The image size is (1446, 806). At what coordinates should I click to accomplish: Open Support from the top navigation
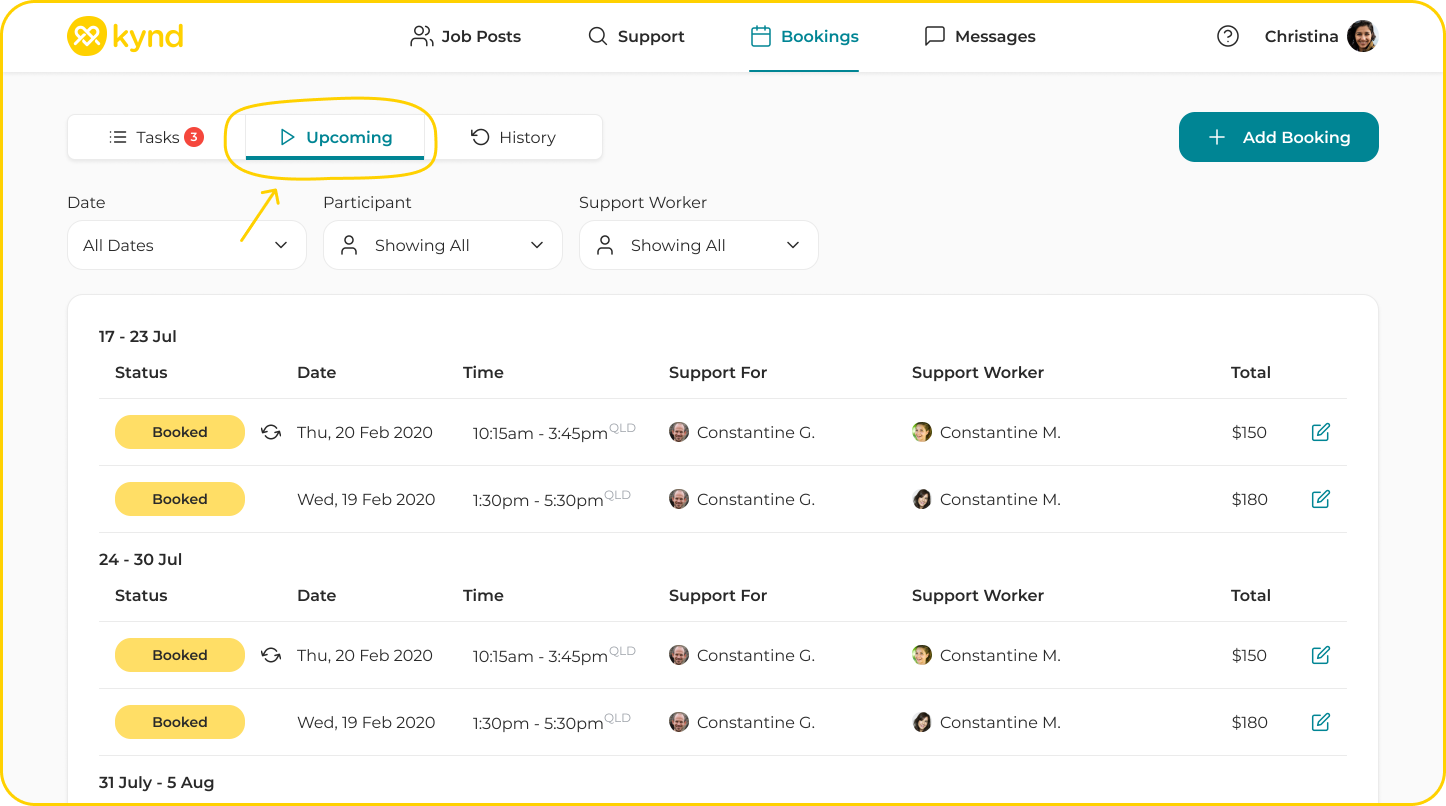tap(636, 36)
